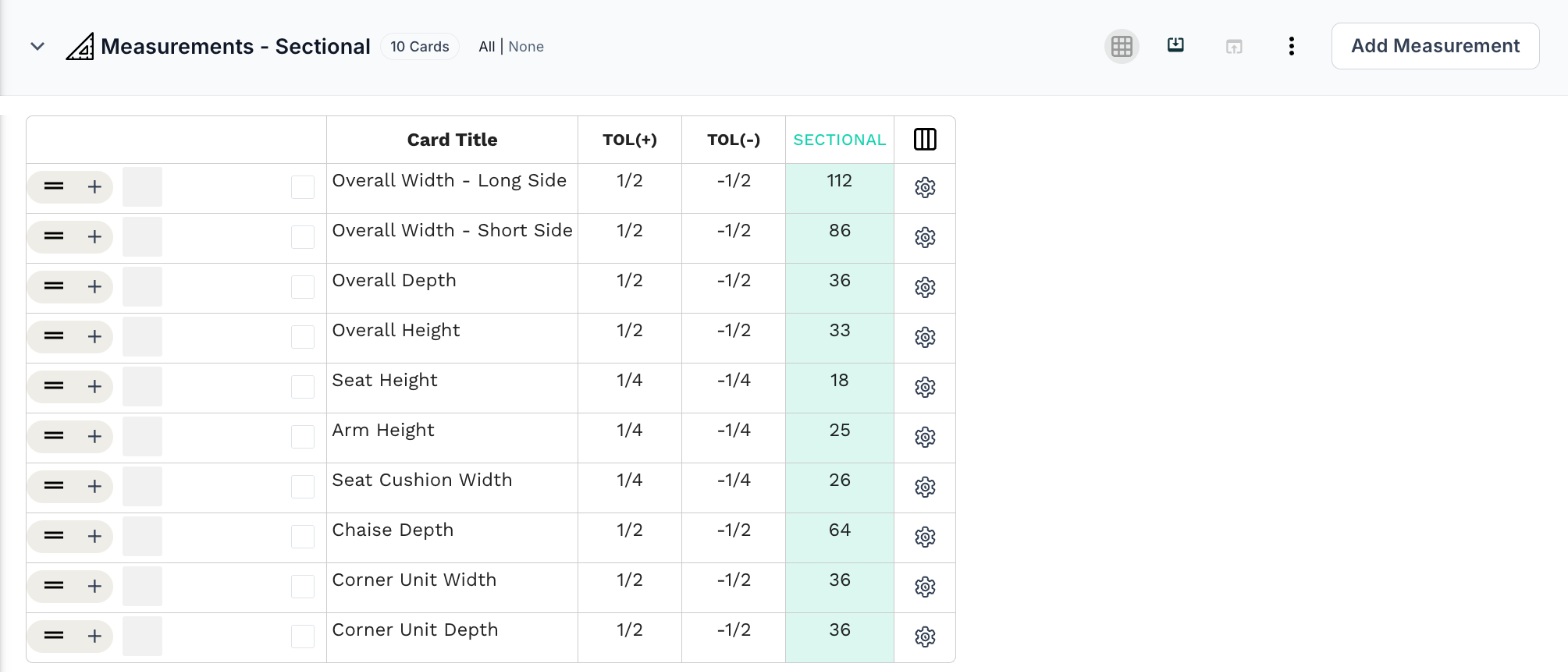Viewport: 1568px width, 672px height.
Task: Open settings gear for Chaise Depth row
Action: [x=925, y=538]
